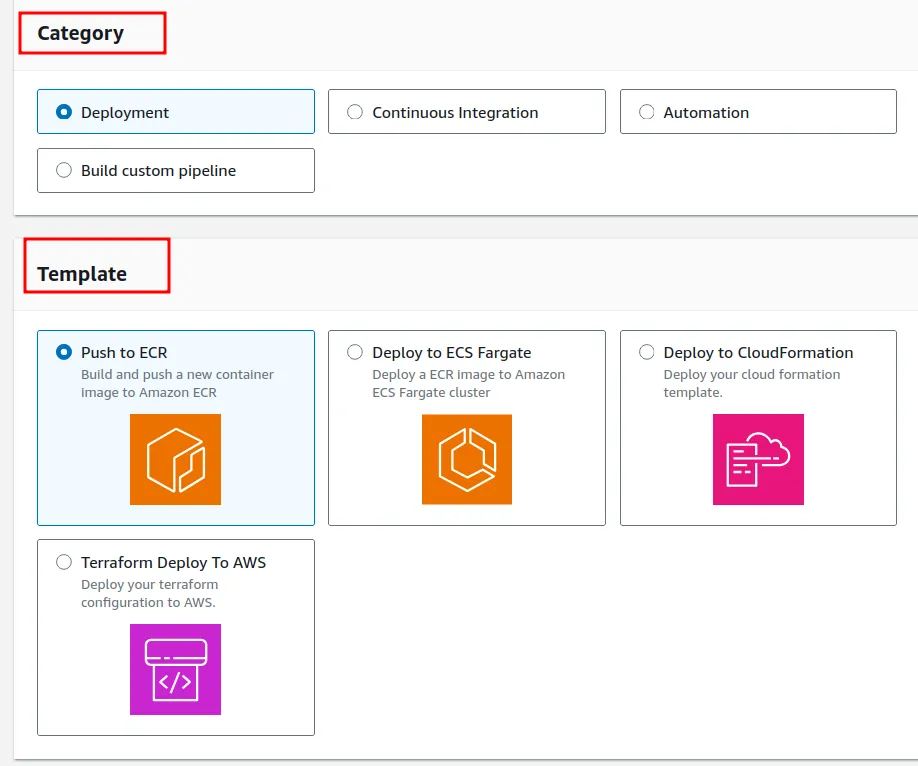Image resolution: width=918 pixels, height=766 pixels.
Task: Click 'Deploy your cloud formation template.' description
Action: point(752,383)
